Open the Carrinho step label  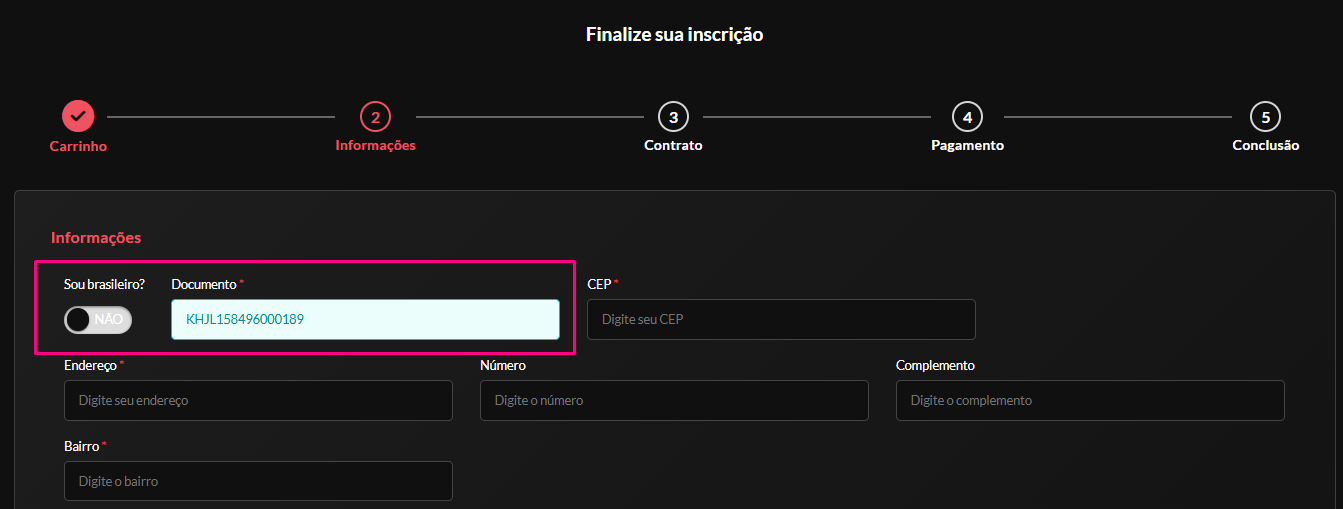click(x=78, y=146)
